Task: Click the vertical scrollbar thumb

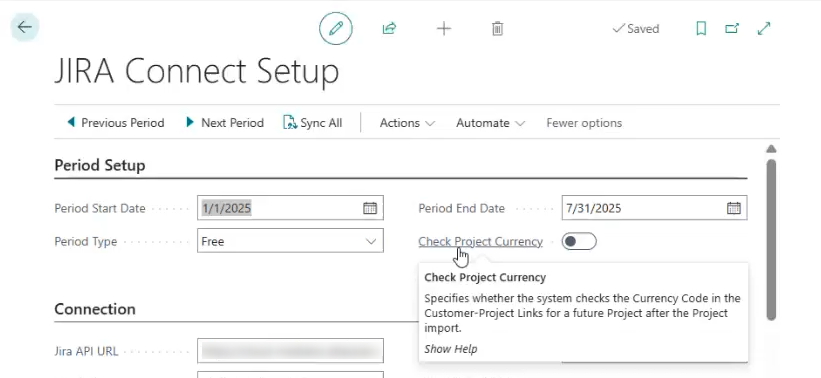Action: click(x=771, y=240)
